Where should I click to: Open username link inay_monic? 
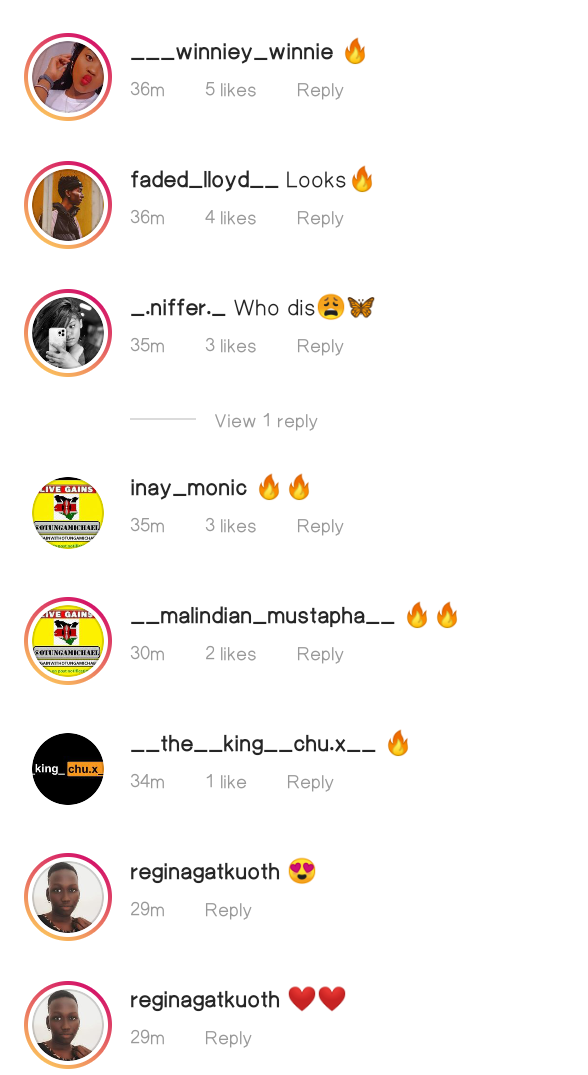point(188,488)
